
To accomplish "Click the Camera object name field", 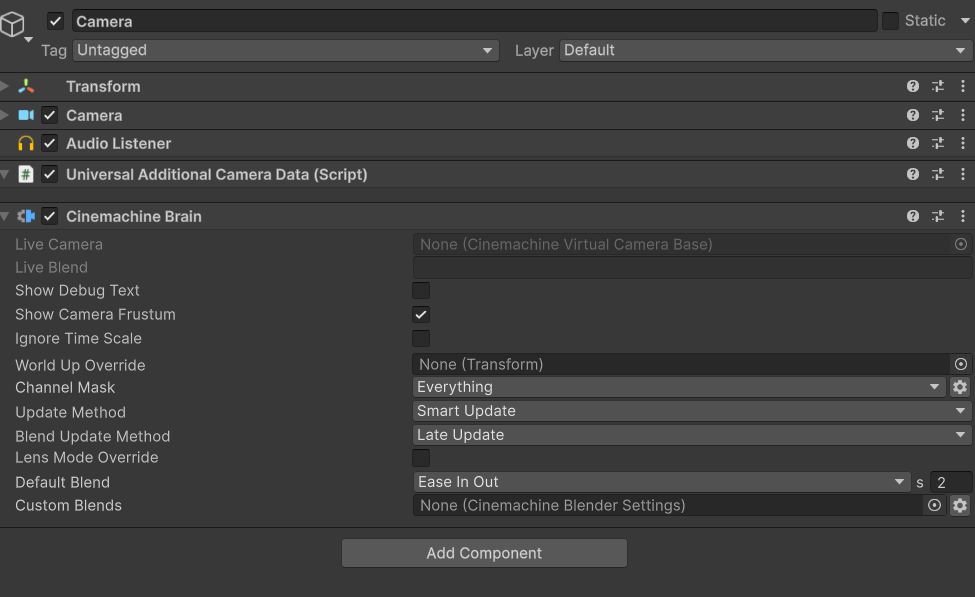I will pos(474,21).
